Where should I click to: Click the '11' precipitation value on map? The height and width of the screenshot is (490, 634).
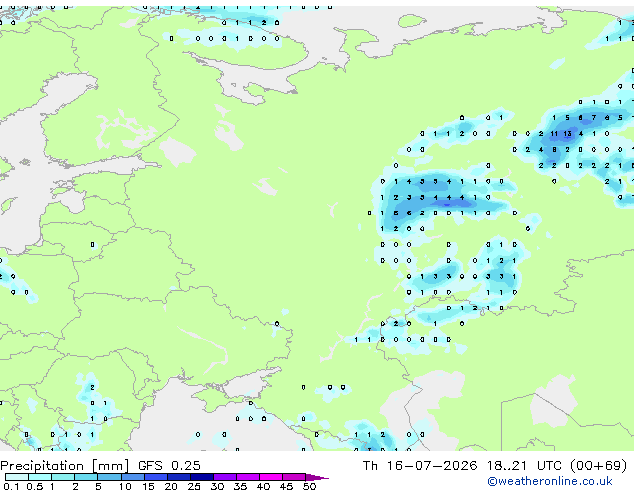(554, 133)
